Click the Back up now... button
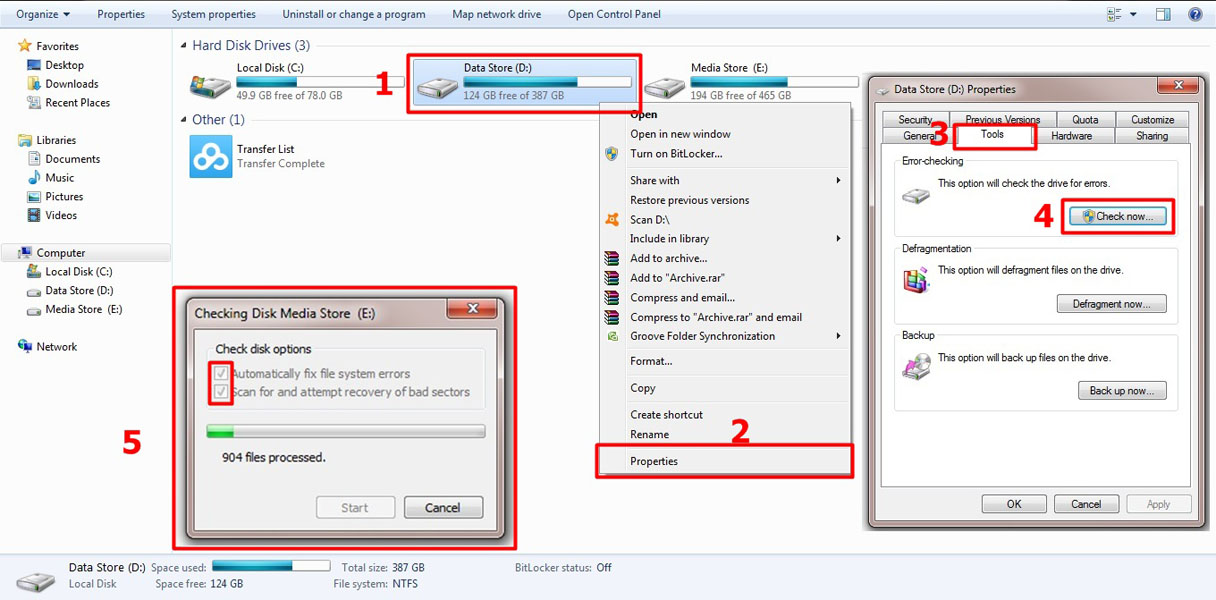 [1122, 391]
